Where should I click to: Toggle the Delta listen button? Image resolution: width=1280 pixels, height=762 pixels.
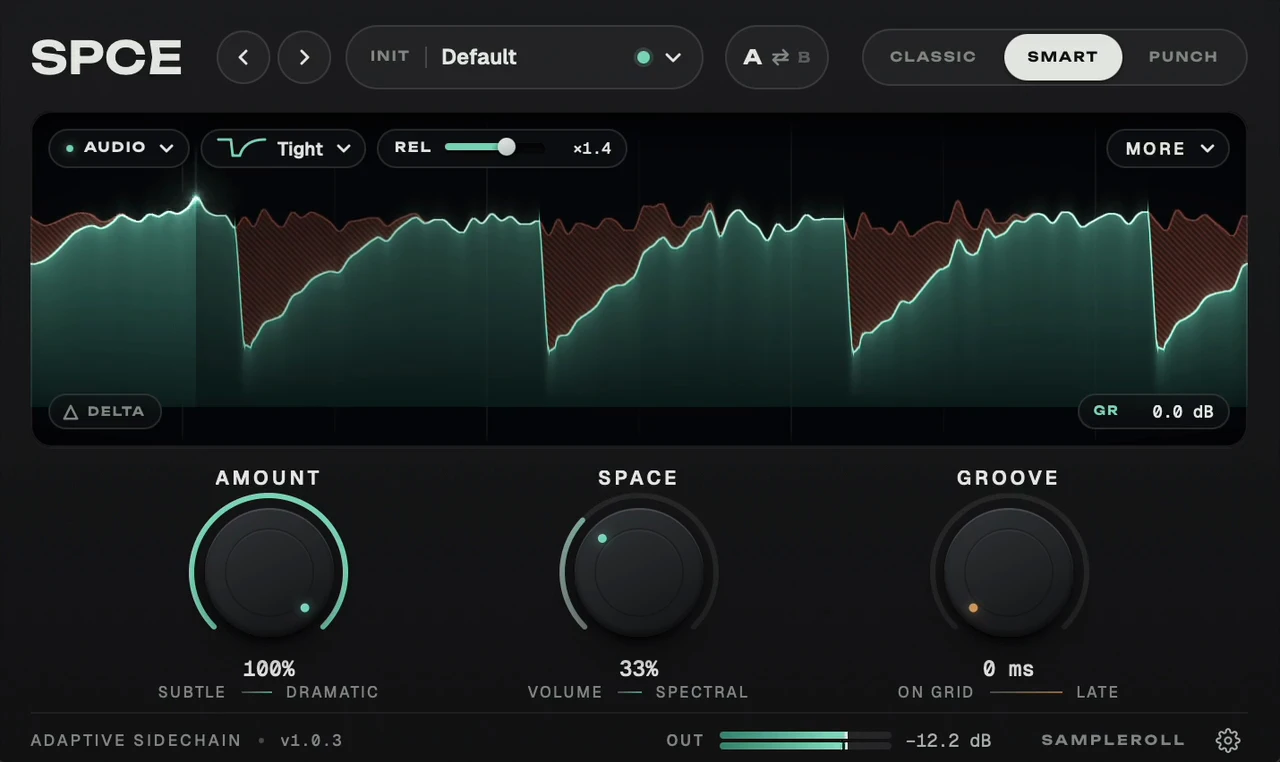[x=105, y=411]
